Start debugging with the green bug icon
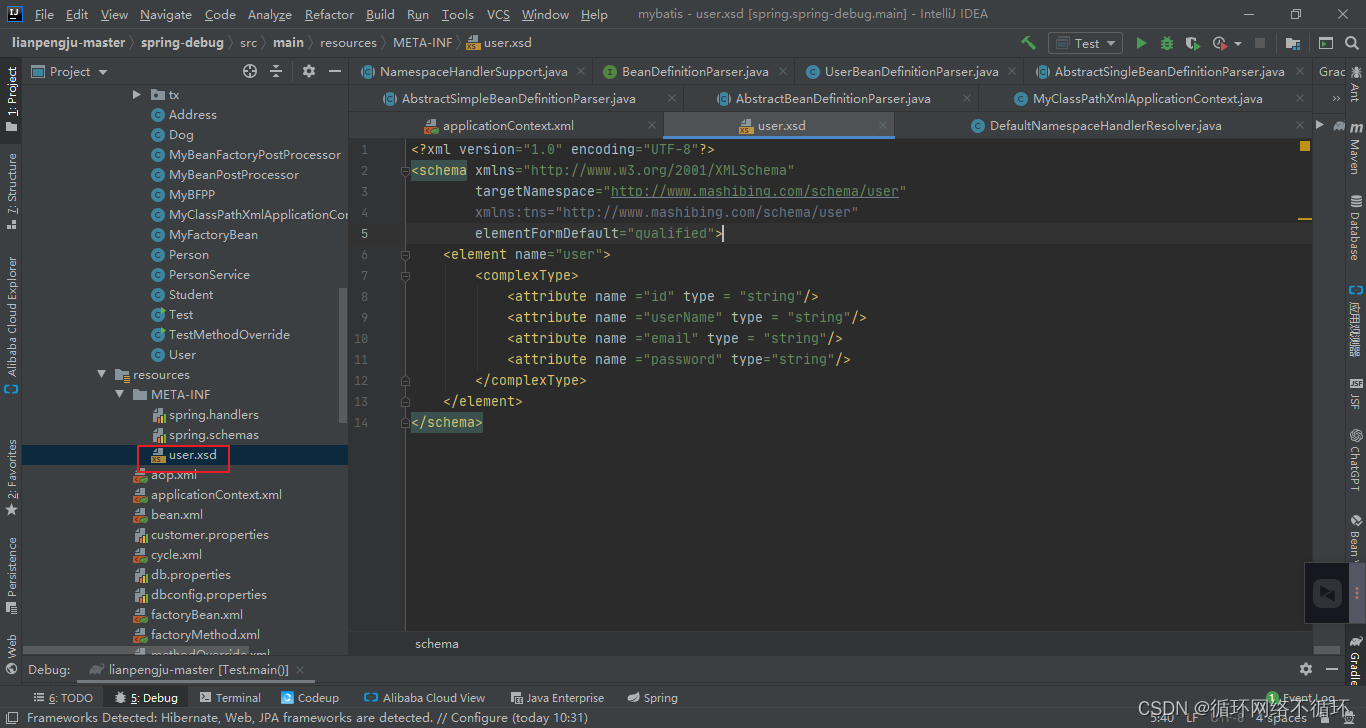This screenshot has height=728, width=1366. click(1167, 43)
